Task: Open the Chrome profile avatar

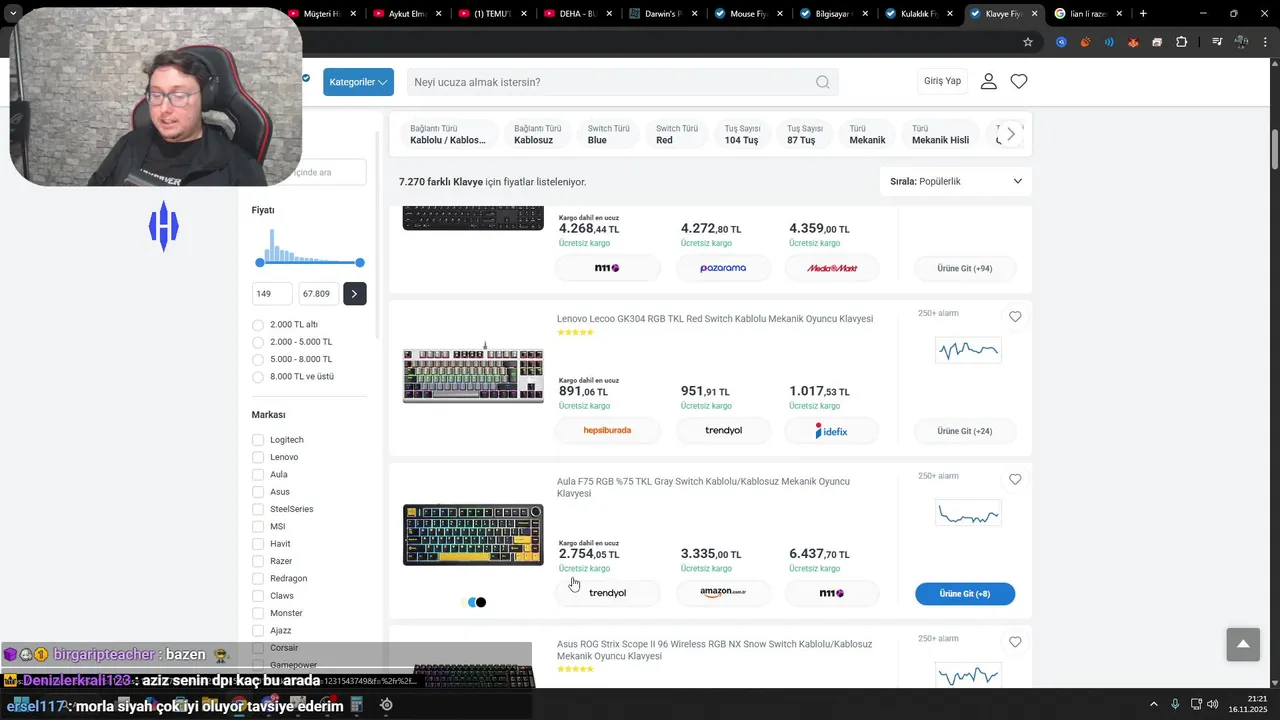Action: point(1241,42)
